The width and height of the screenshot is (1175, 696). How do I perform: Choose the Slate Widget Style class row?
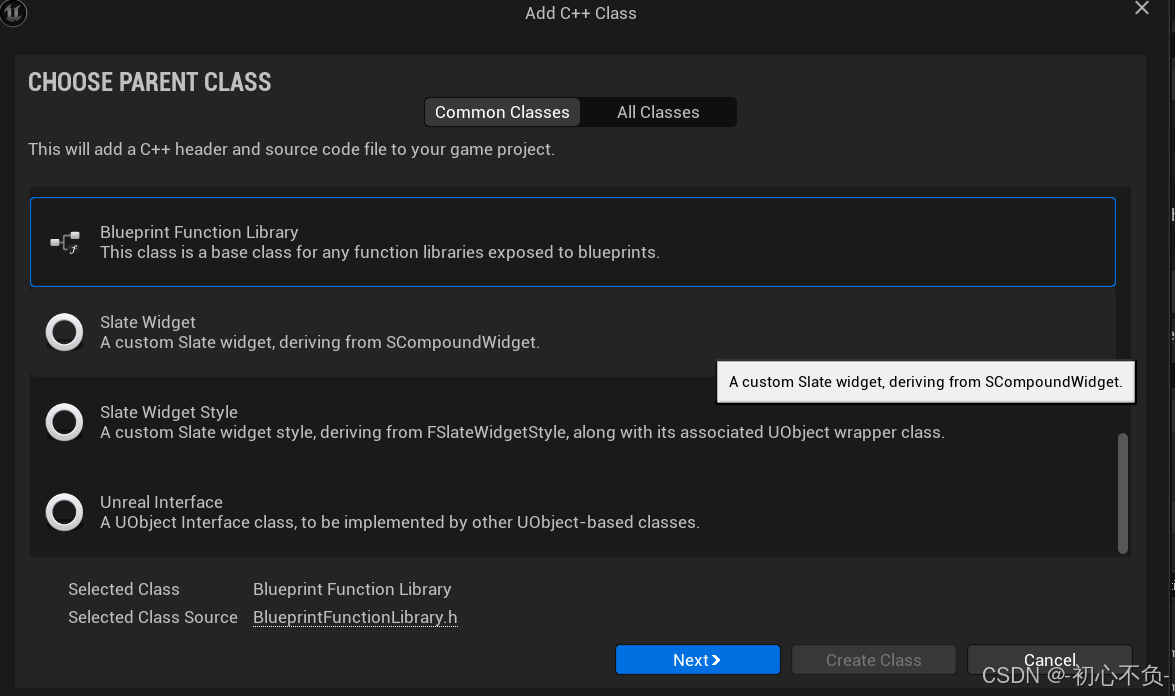520,422
